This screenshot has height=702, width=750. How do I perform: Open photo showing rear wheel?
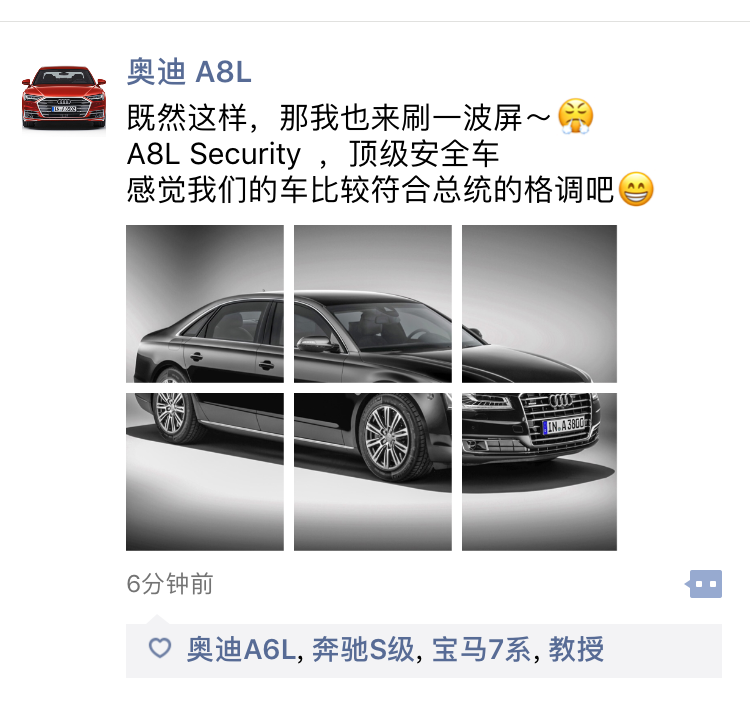[x=205, y=472]
